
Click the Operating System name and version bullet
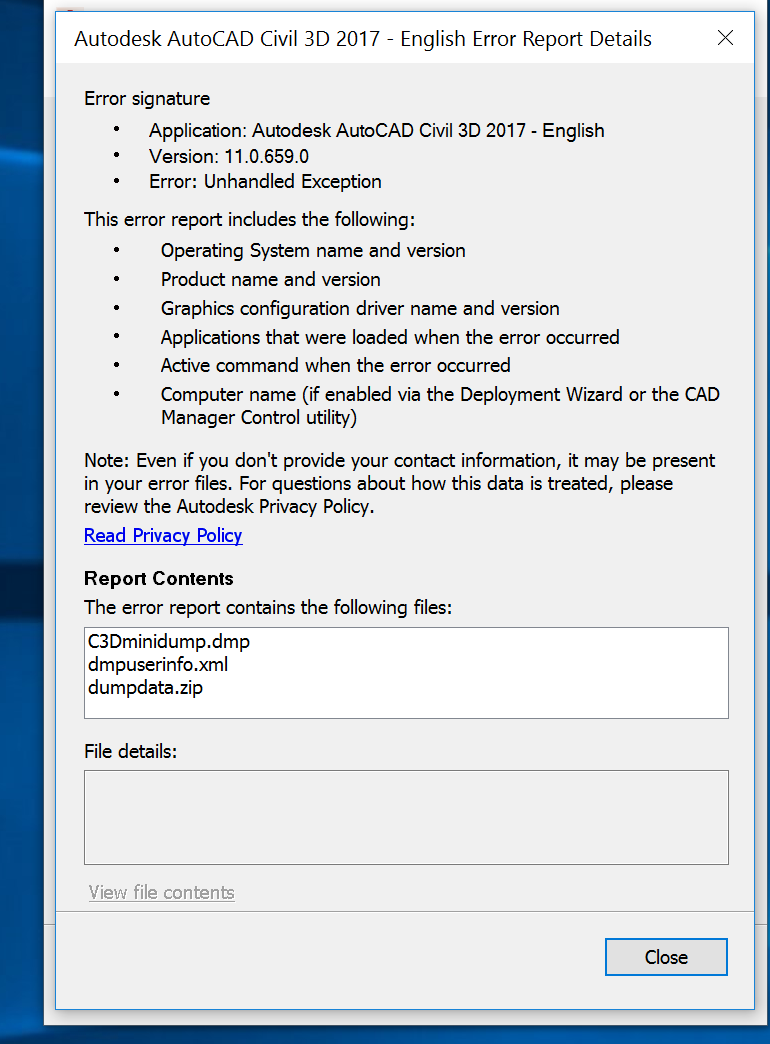pyautogui.click(x=313, y=250)
